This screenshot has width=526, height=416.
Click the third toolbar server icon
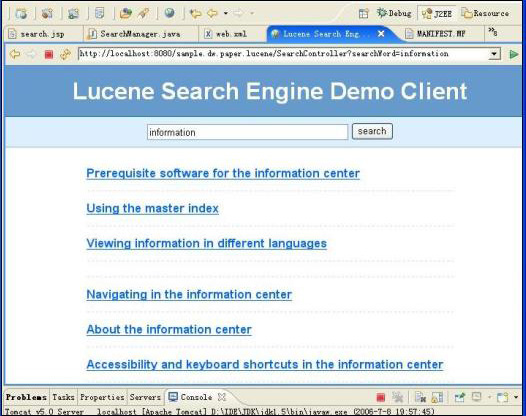click(73, 13)
